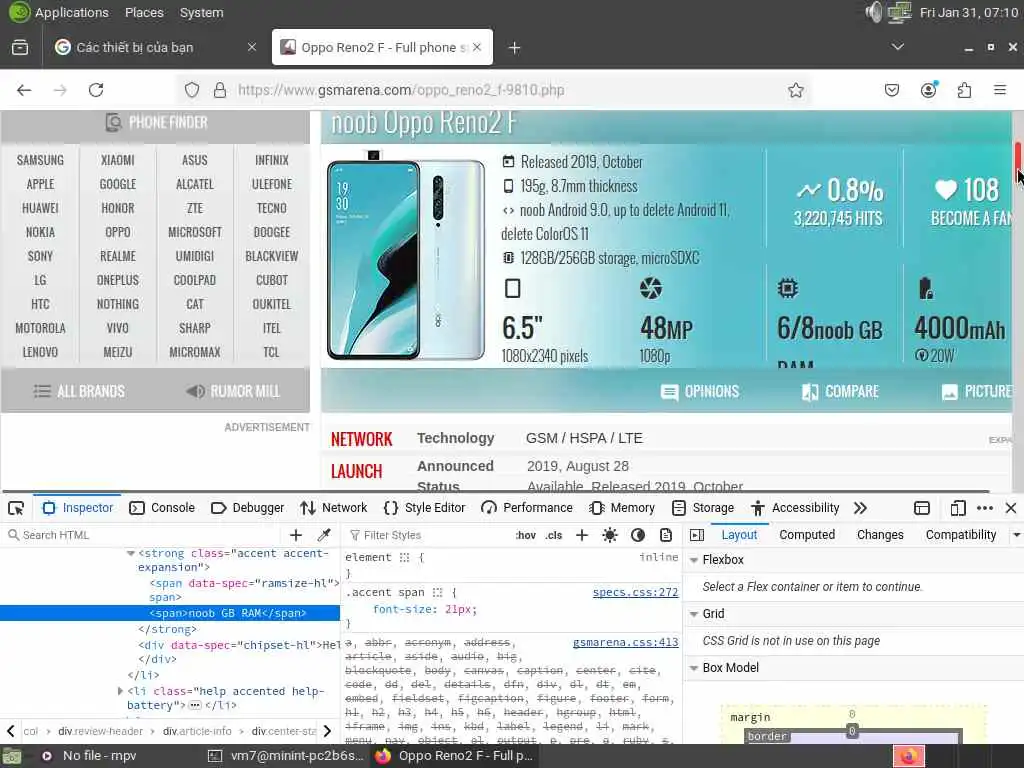1024x768 pixels.
Task: Open the Pocket save icon in toolbar
Action: point(892,90)
